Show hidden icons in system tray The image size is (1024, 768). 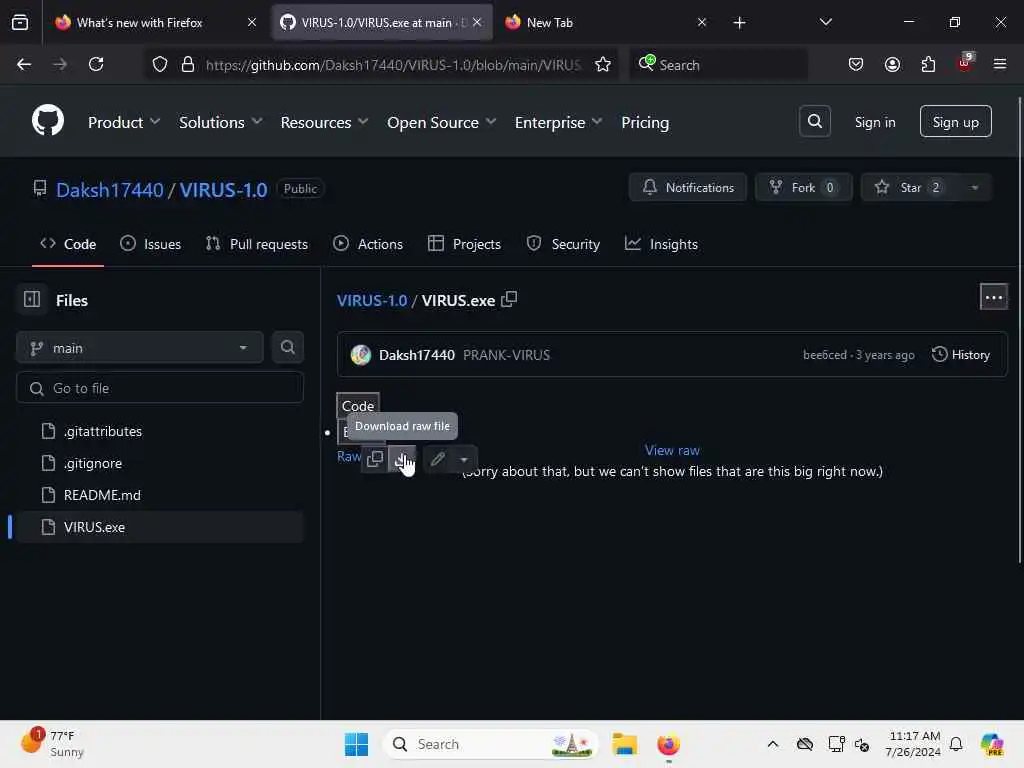773,744
